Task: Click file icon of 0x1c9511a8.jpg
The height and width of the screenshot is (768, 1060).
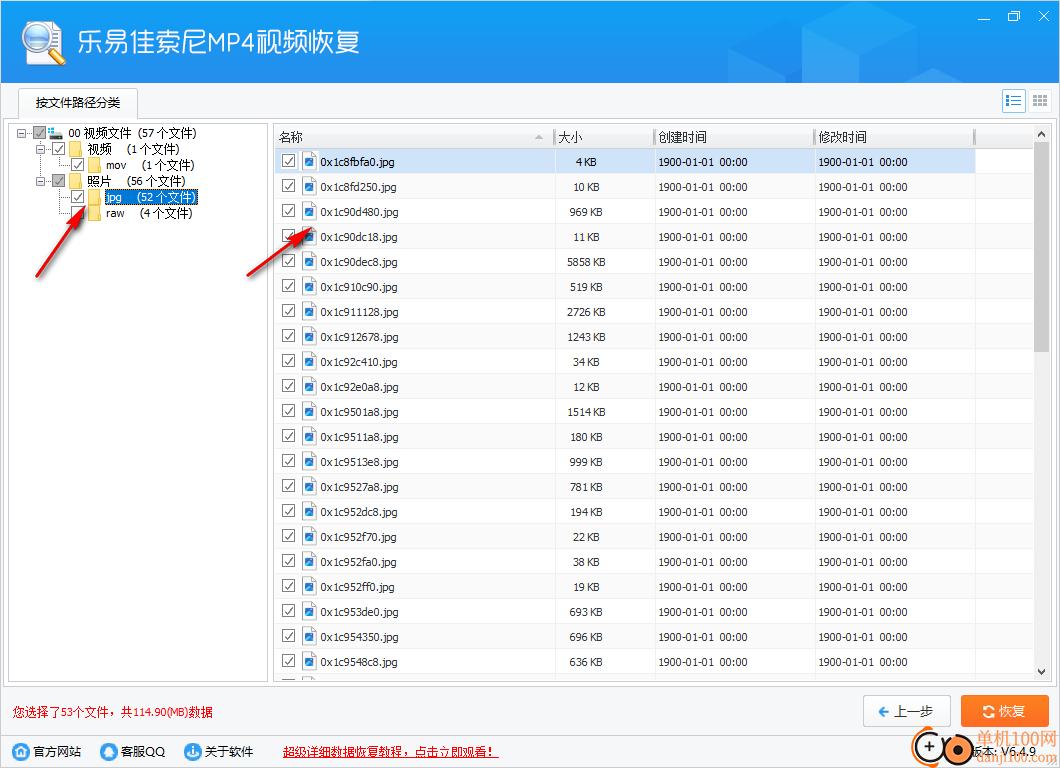Action: click(x=309, y=437)
